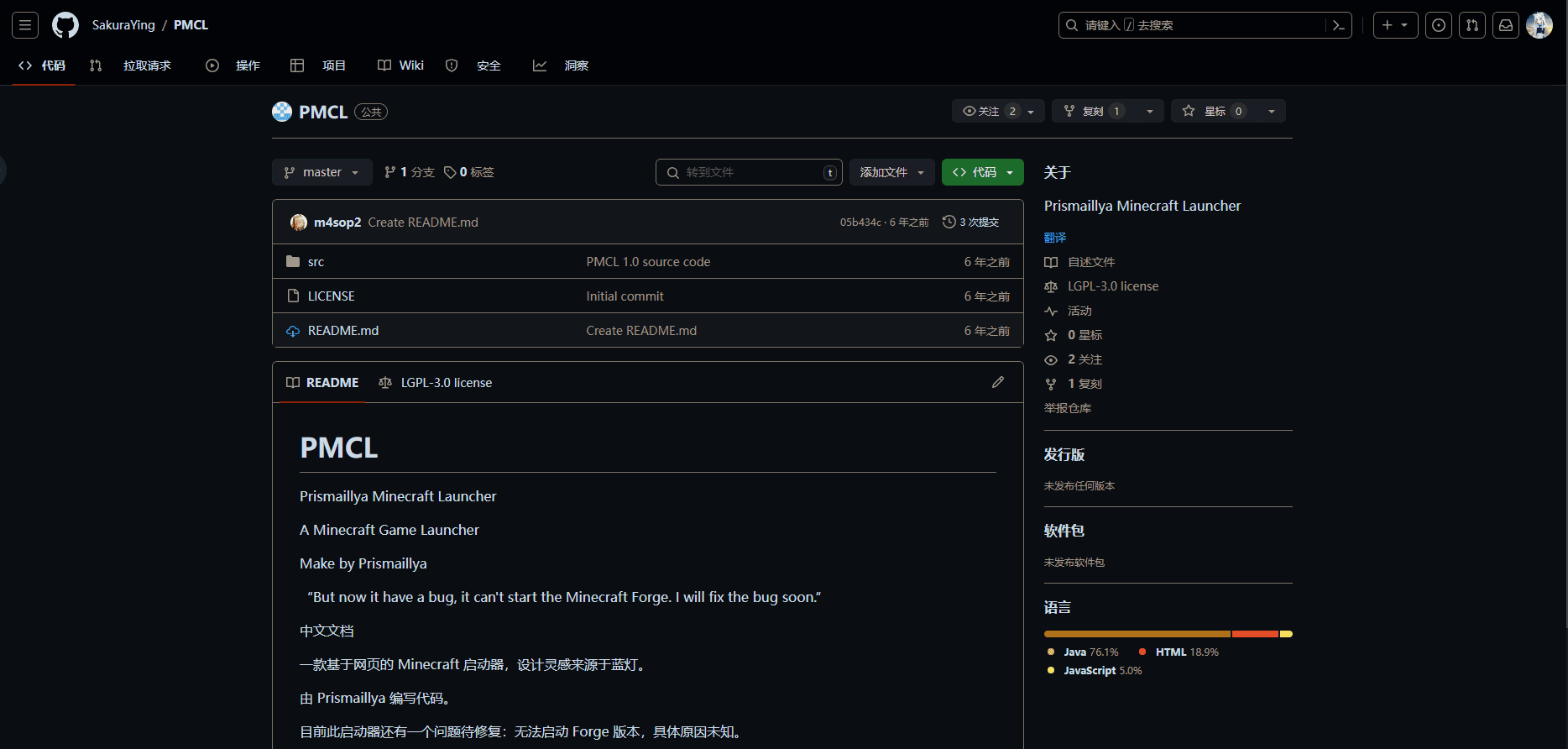View the 3 commits history link
Screen dimensions: 1568x749
[x=971, y=223]
